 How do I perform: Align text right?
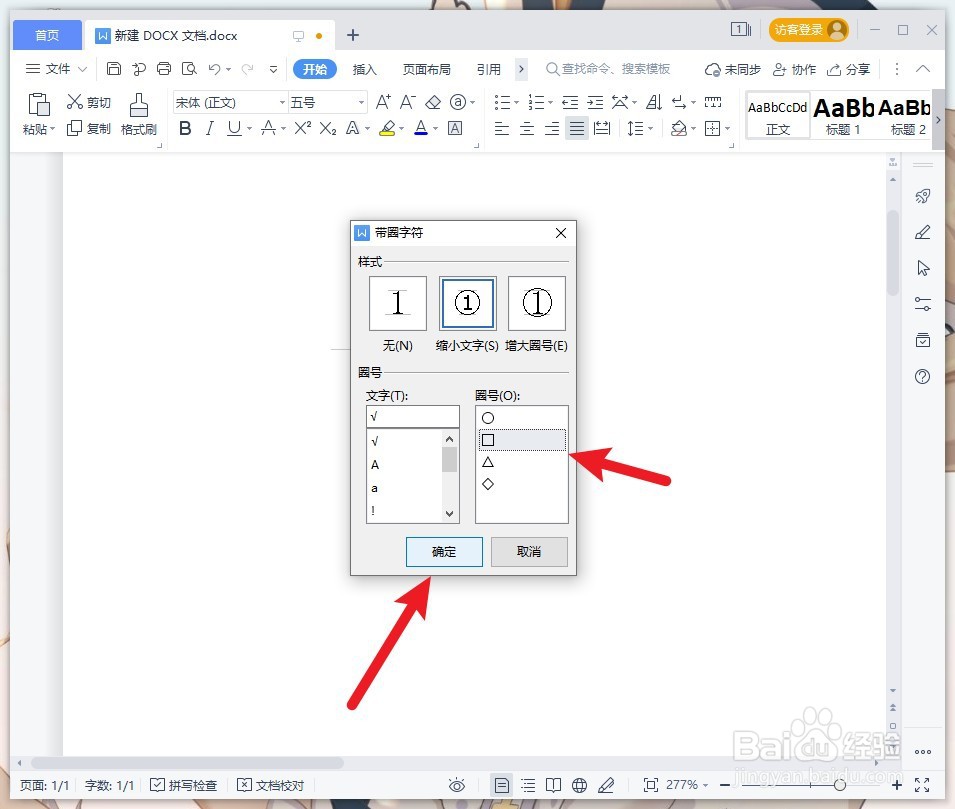coord(552,129)
